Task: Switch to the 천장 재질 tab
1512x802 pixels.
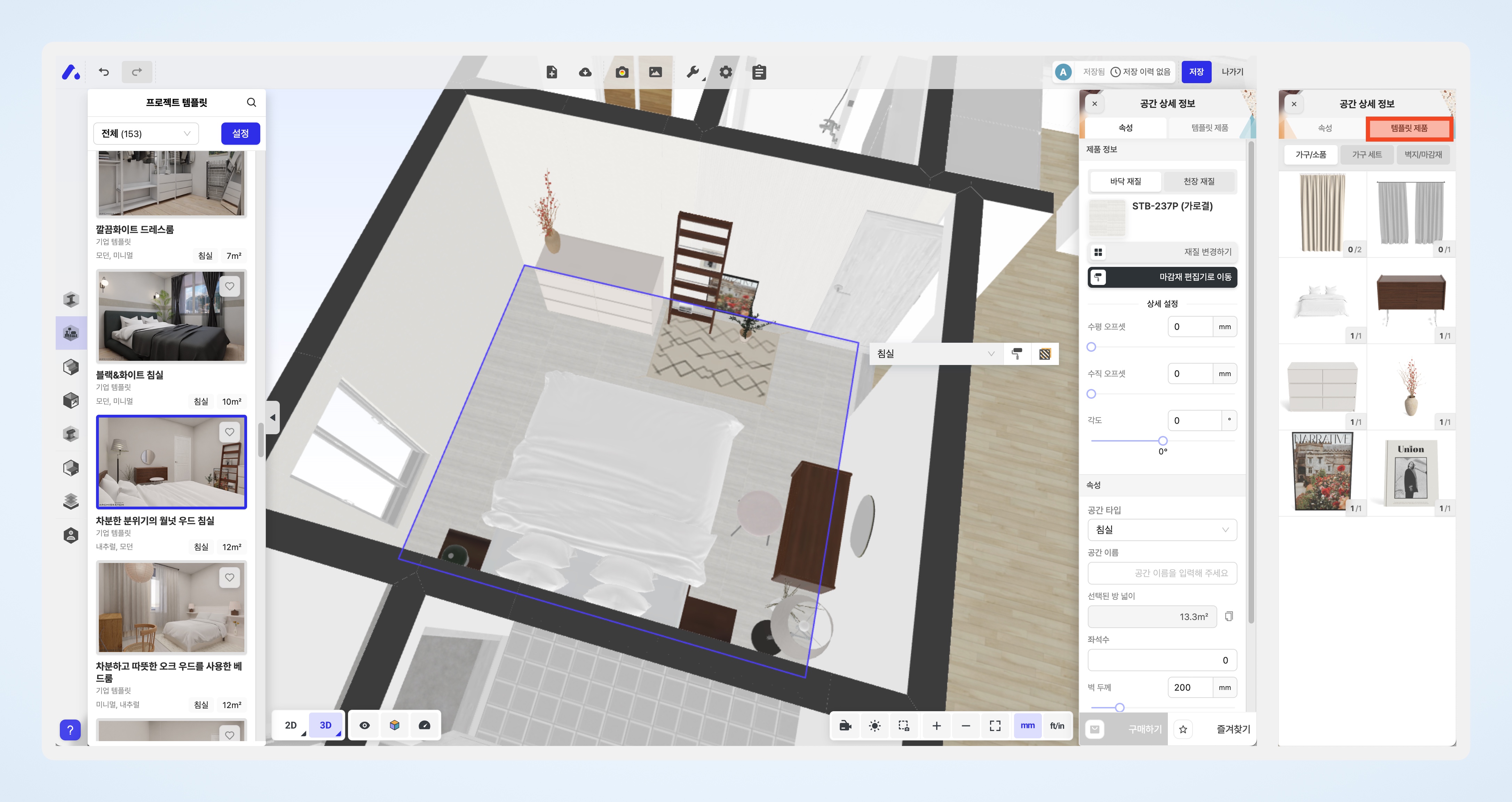Action: (1198, 181)
